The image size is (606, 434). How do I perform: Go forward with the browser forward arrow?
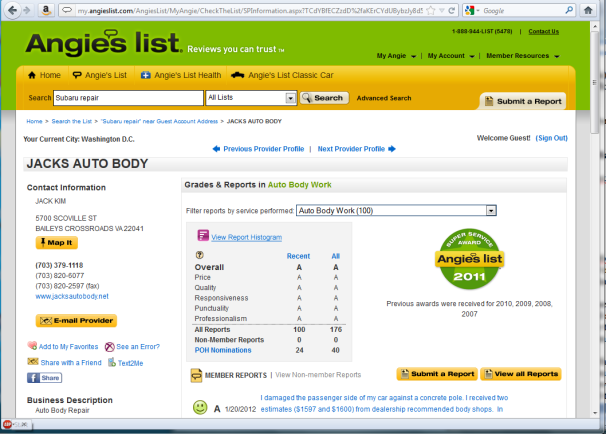(27, 10)
